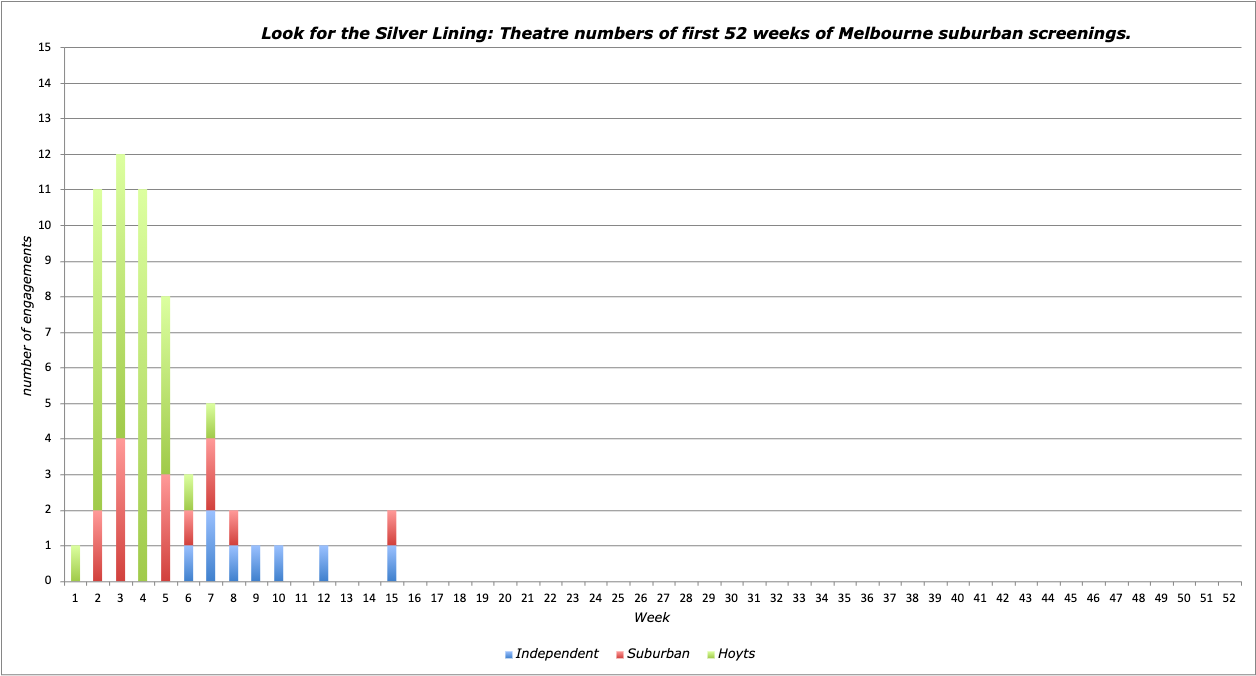The width and height of the screenshot is (1256, 676).
Task: Click the blue Independent bar at week 12
Action: 324,563
